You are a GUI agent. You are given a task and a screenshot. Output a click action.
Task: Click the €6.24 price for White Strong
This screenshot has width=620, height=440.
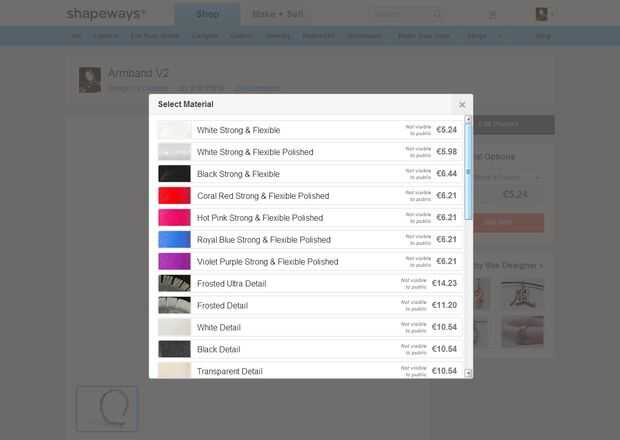click(x=446, y=130)
